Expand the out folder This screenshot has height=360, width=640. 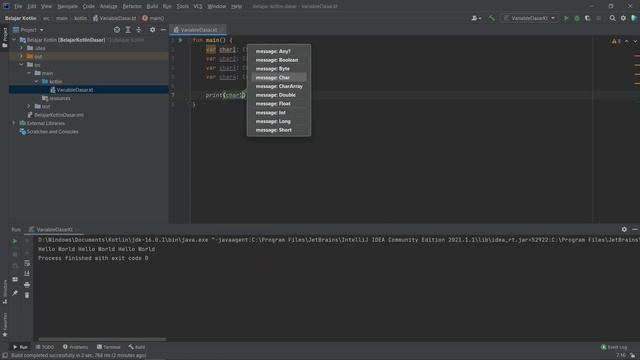(x=22, y=56)
